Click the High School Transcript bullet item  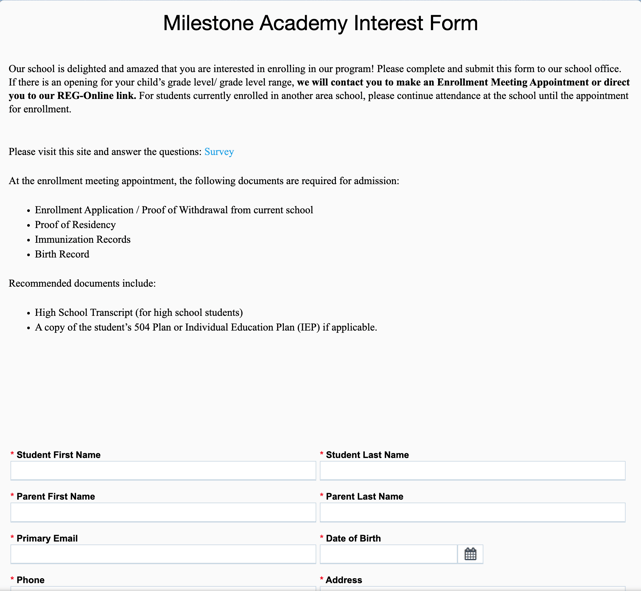(138, 313)
